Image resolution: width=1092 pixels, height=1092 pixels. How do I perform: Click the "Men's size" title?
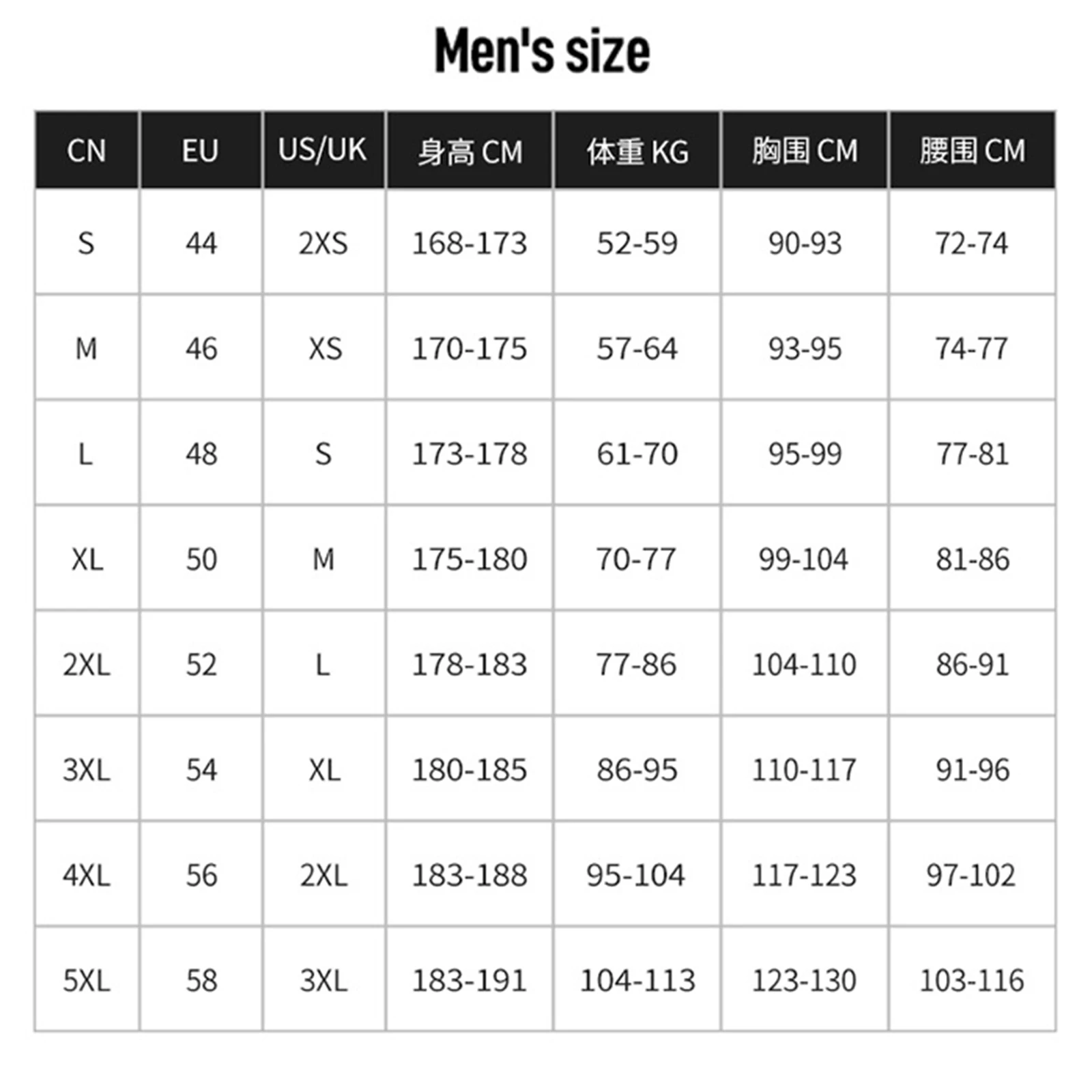click(x=543, y=51)
